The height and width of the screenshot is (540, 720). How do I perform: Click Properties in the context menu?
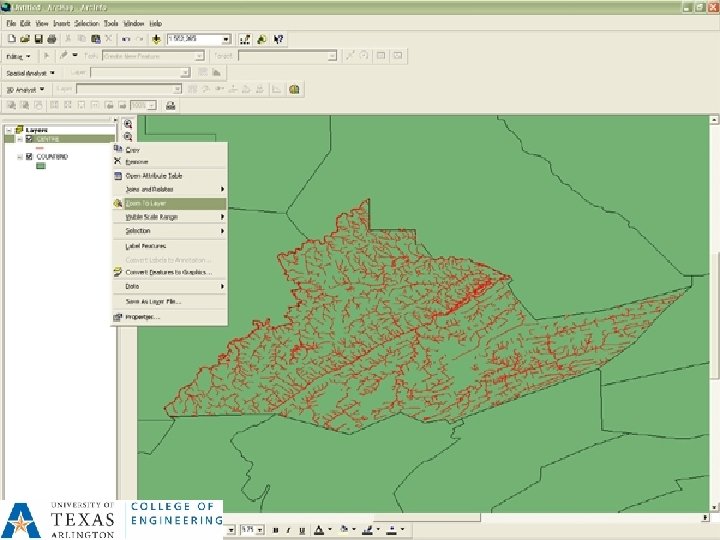(142, 317)
